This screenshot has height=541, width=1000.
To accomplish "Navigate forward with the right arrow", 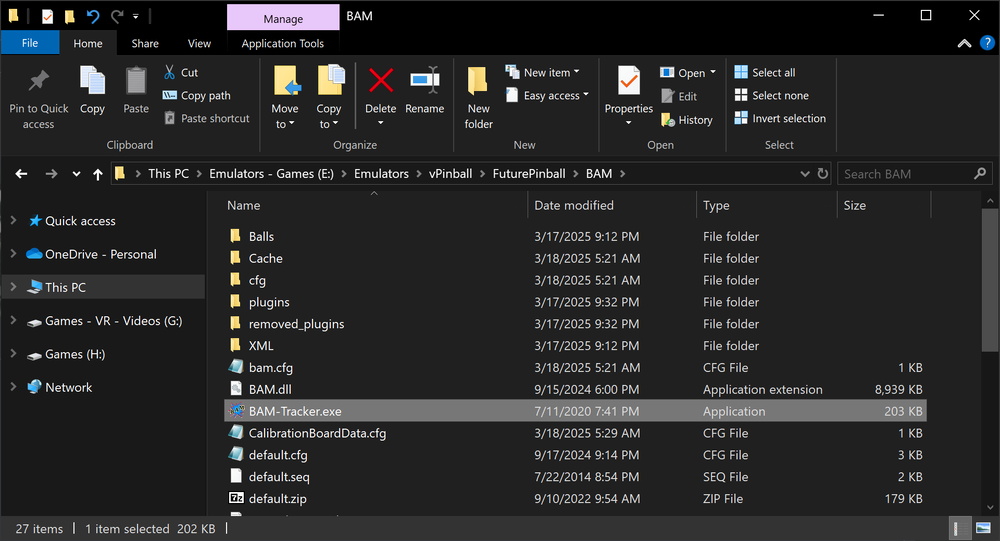I will click(52, 174).
